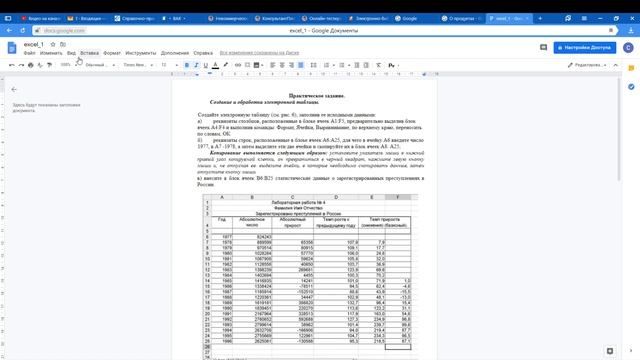Image resolution: width=640 pixels, height=360 pixels.
Task: Open the Изменить menu
Action: tap(51, 53)
